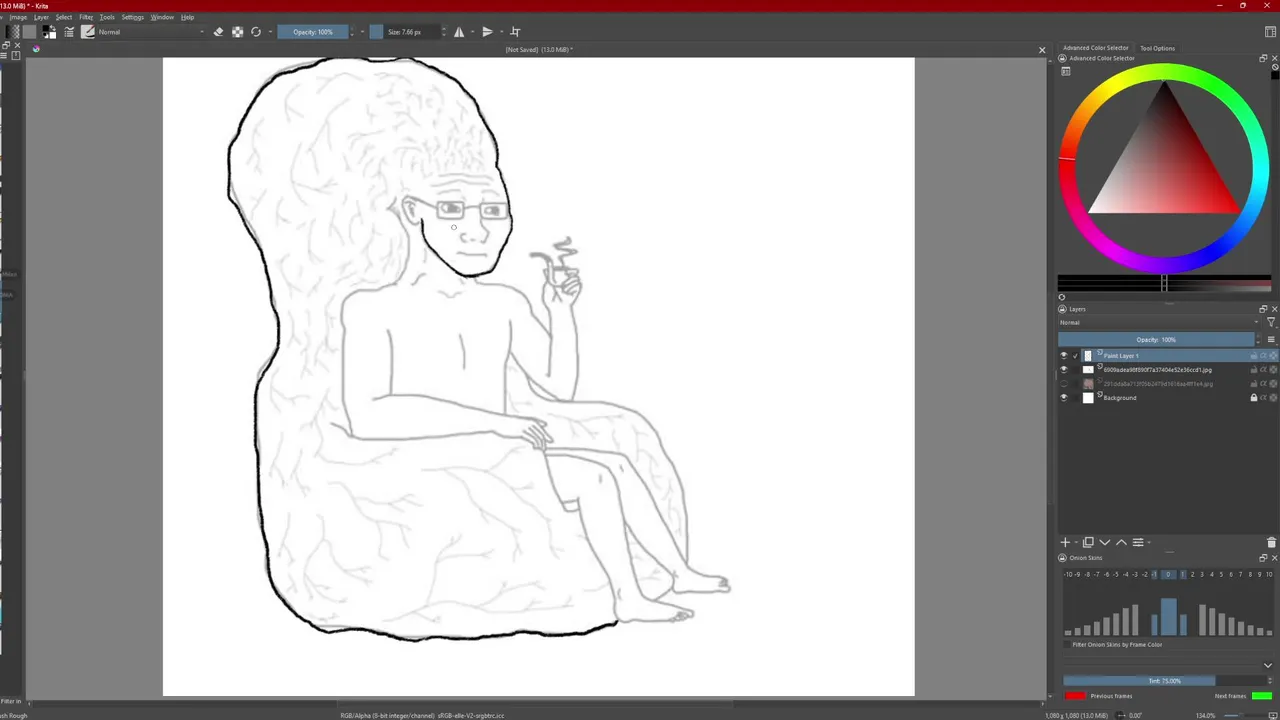
Task: Open the Select menu
Action: click(64, 17)
